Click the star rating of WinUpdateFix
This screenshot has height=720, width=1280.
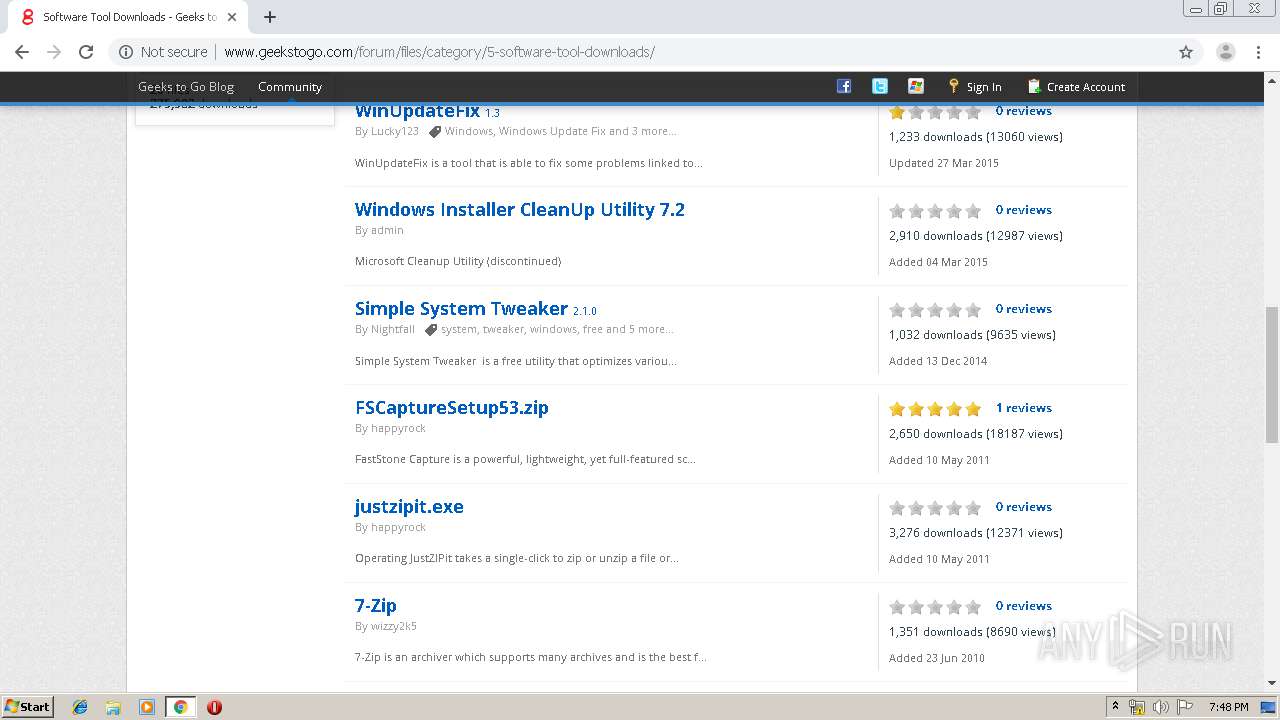click(x=935, y=112)
